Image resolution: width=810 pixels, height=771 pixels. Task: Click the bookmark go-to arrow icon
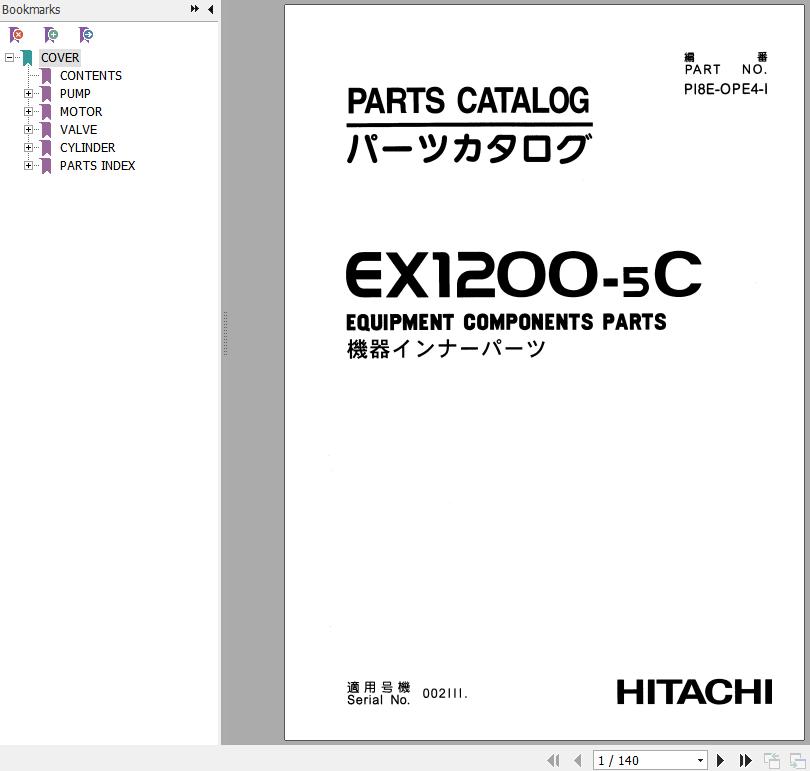click(x=85, y=35)
